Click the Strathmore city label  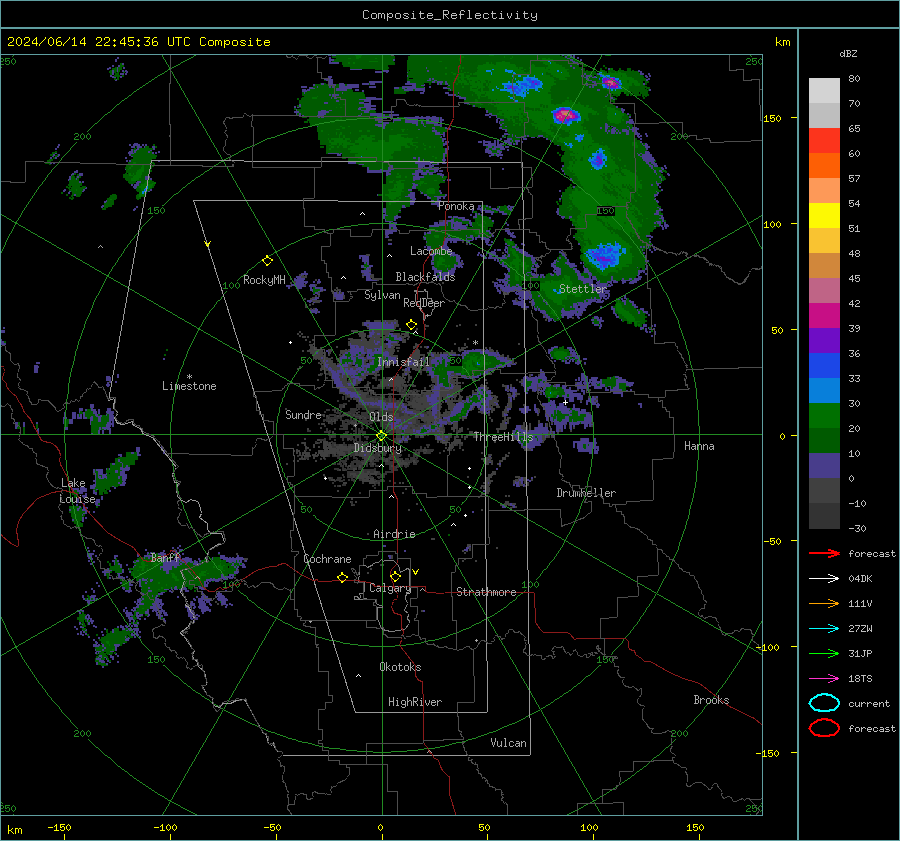pyautogui.click(x=486, y=592)
